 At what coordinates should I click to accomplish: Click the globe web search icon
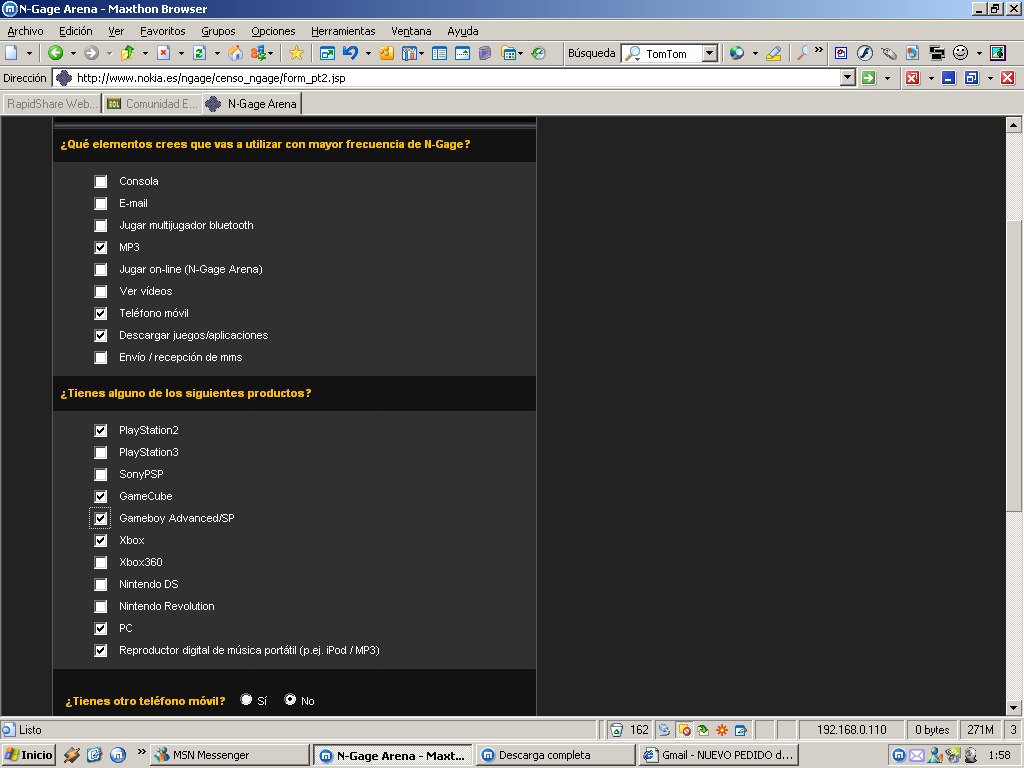coord(737,54)
